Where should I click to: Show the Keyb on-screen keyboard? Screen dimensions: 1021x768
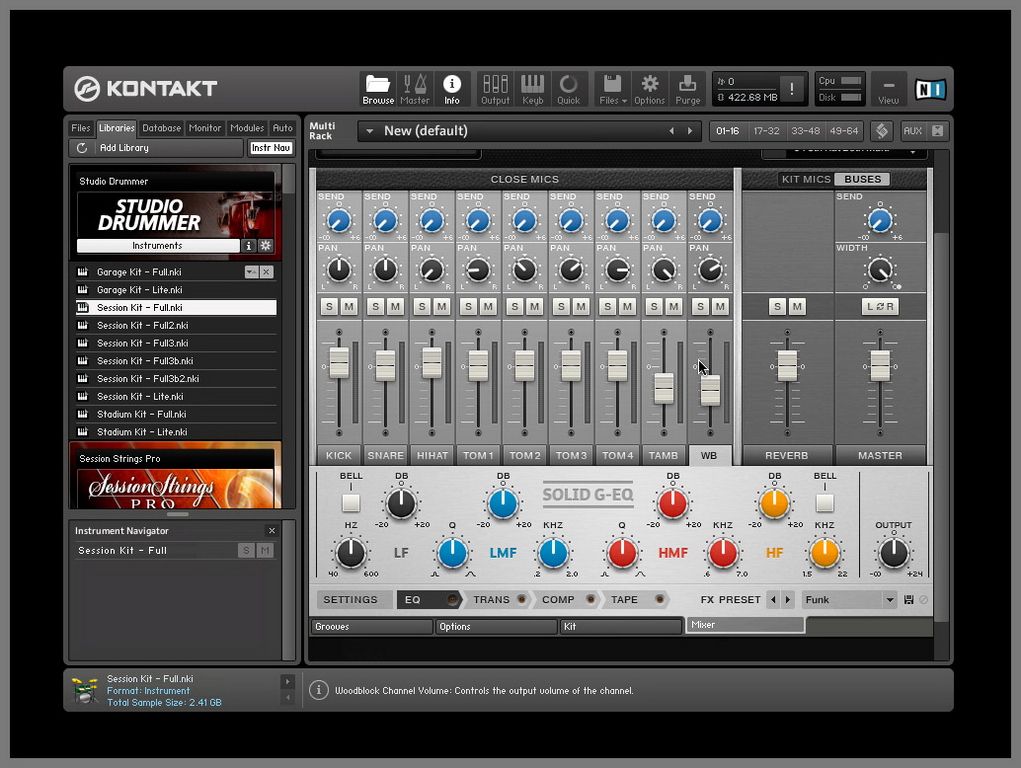pyautogui.click(x=532, y=89)
